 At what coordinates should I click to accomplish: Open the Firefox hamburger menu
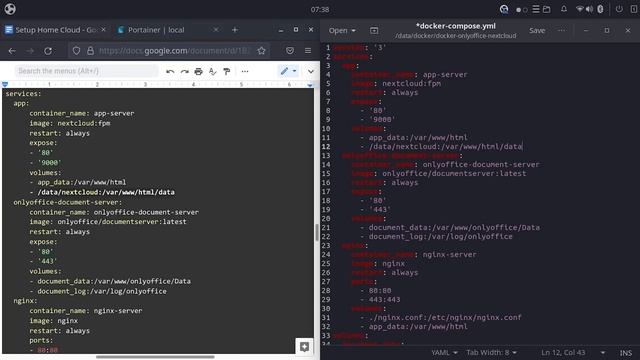coord(308,51)
